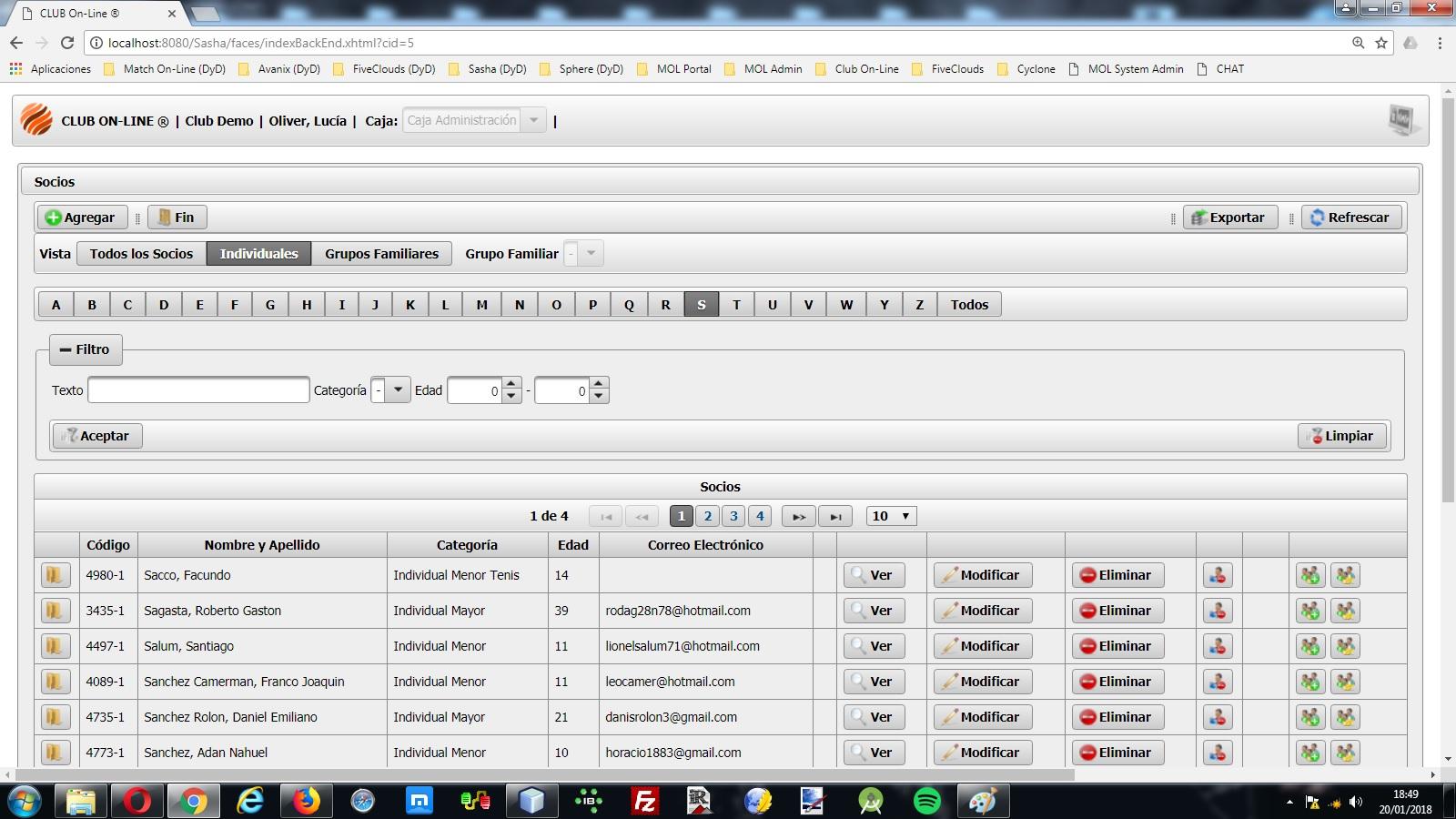
Task: Go to page 3 of Socios
Action: coord(733,516)
